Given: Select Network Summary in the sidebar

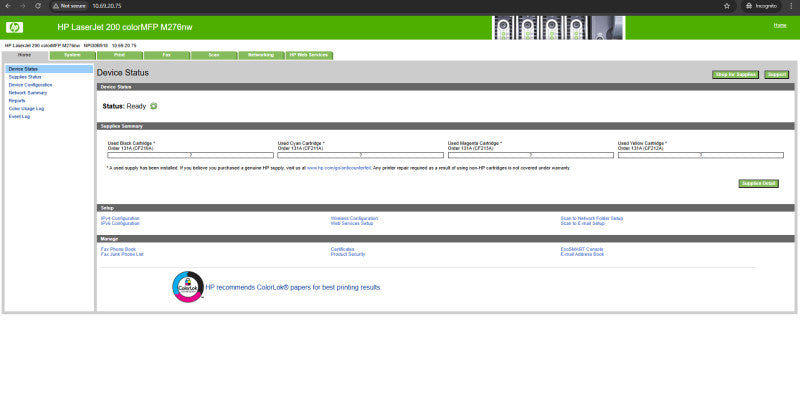Looking at the screenshot, I should (x=28, y=93).
